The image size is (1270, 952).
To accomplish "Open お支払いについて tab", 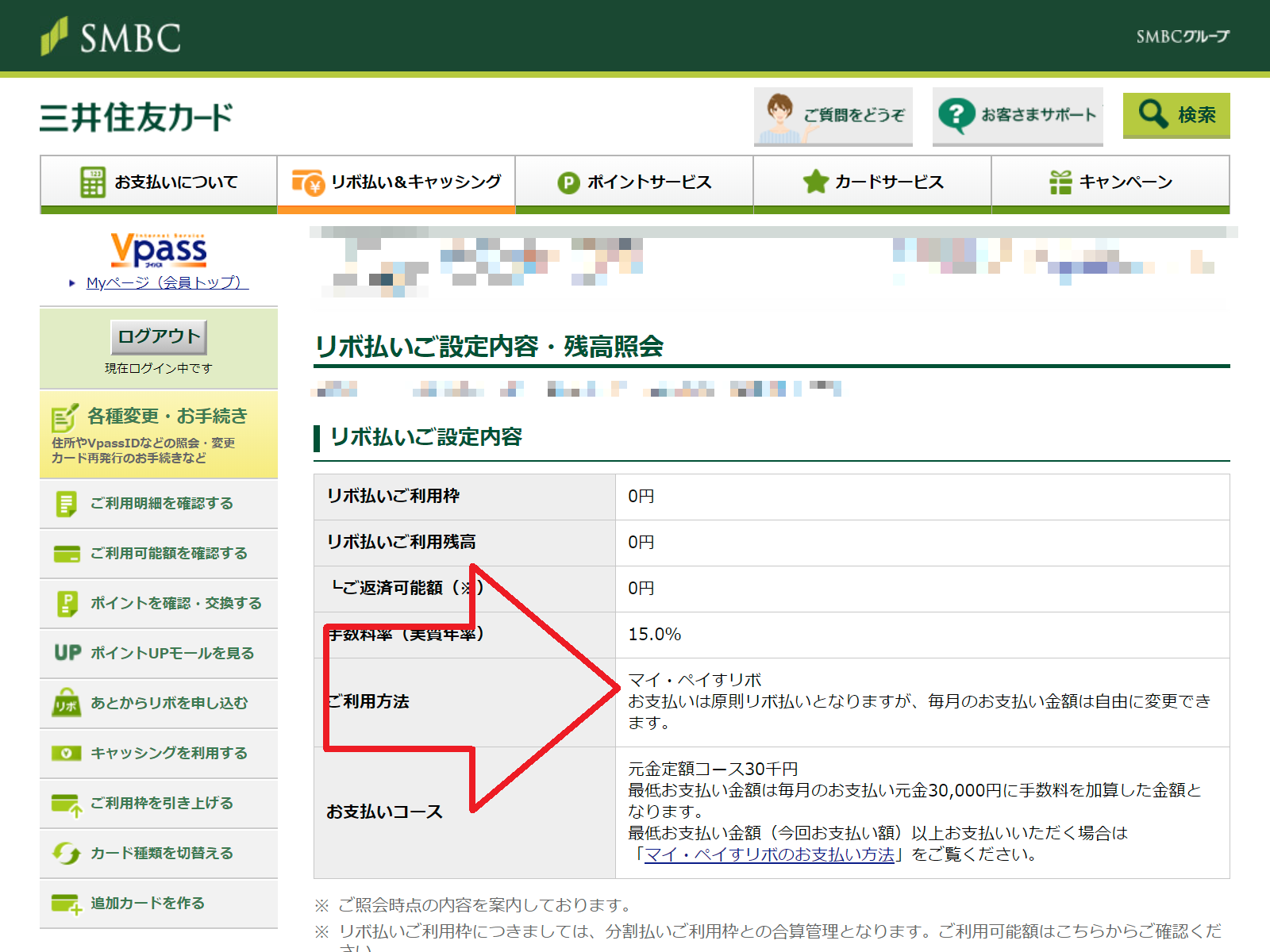I will pyautogui.click(x=159, y=182).
